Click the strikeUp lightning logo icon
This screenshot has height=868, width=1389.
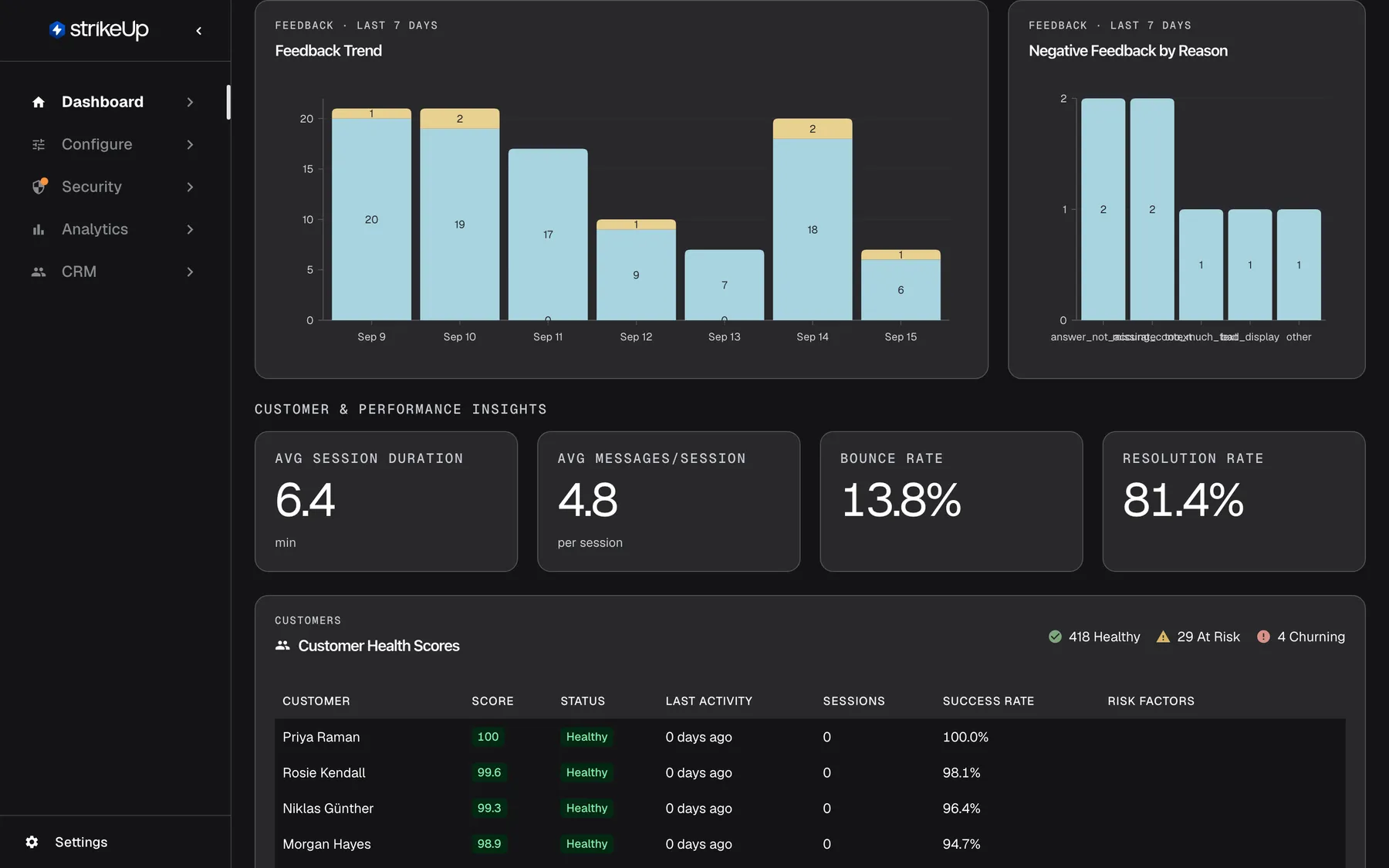click(x=56, y=29)
